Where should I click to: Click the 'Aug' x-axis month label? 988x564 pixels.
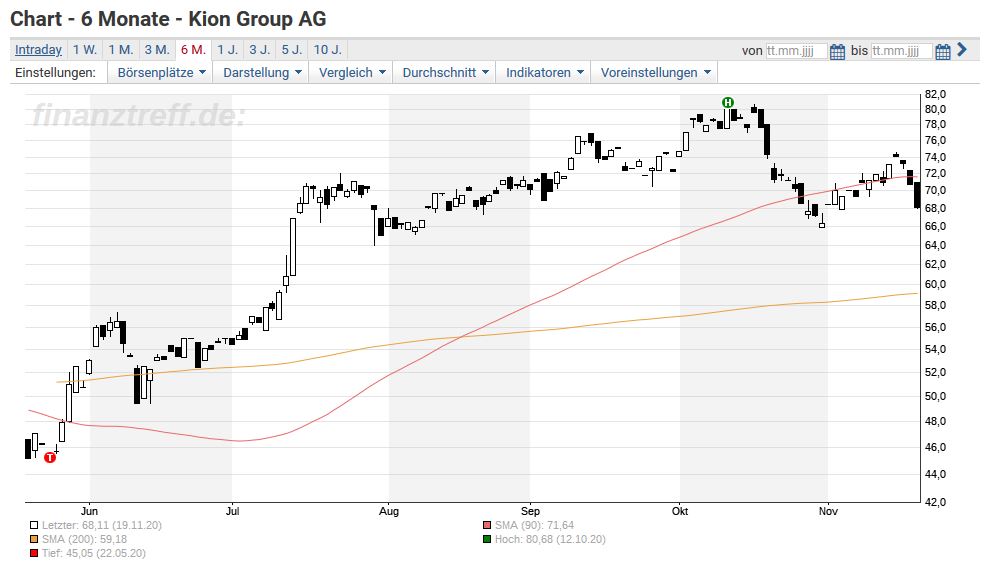[389, 511]
